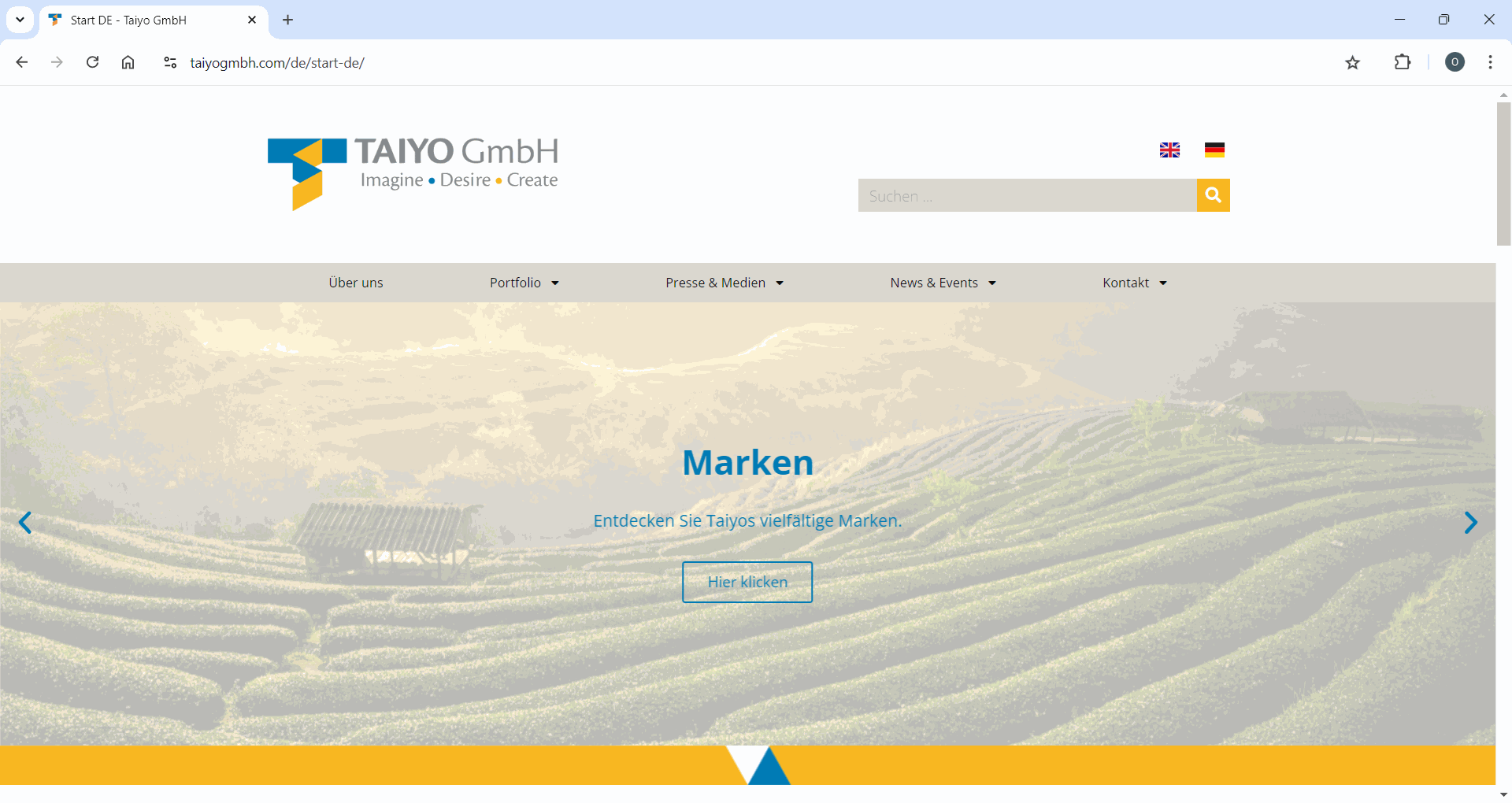Click the Hier klicken button
The height and width of the screenshot is (803, 1512).
tap(747, 582)
